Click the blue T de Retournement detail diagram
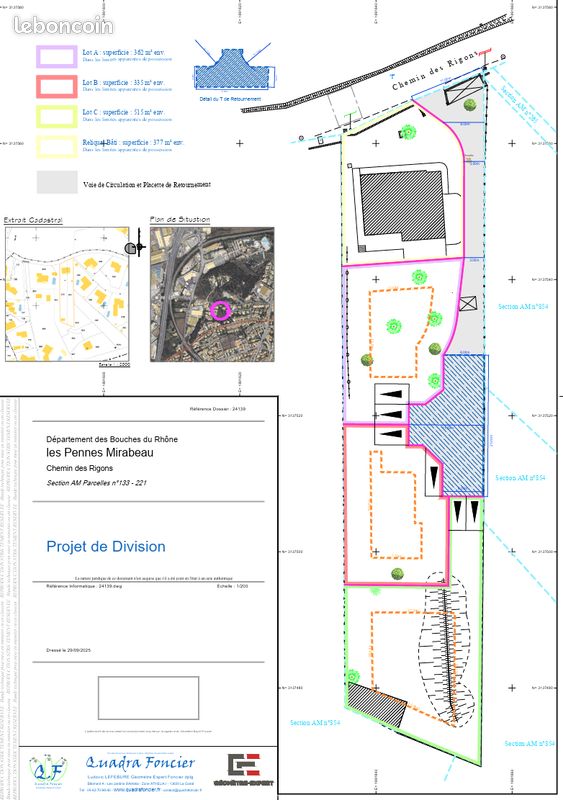Screen dimensions: 563x800 coord(233,68)
